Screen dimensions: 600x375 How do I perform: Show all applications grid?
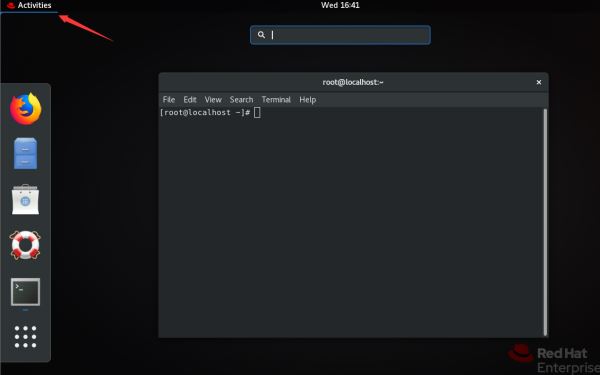tap(25, 337)
